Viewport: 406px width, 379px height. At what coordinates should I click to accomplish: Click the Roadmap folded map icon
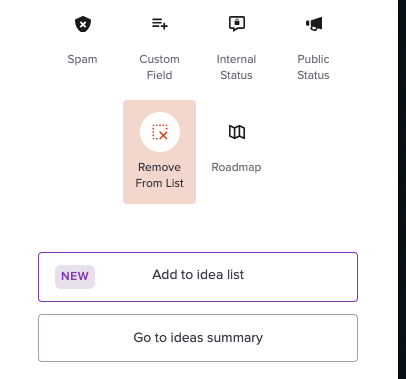(x=237, y=132)
